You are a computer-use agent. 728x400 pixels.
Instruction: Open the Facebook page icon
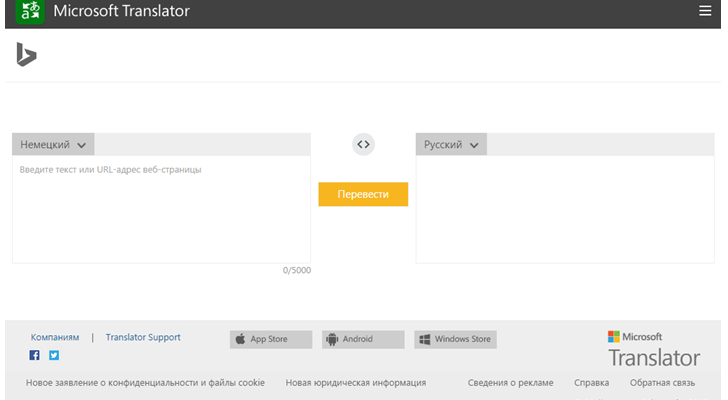(x=35, y=355)
